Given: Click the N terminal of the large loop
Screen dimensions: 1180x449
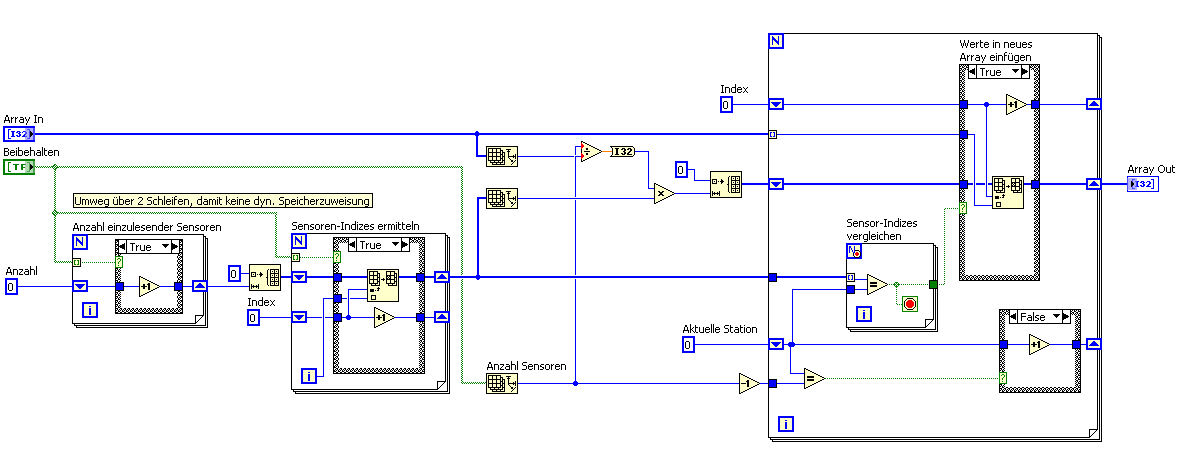Looking at the screenshot, I should (x=776, y=41).
